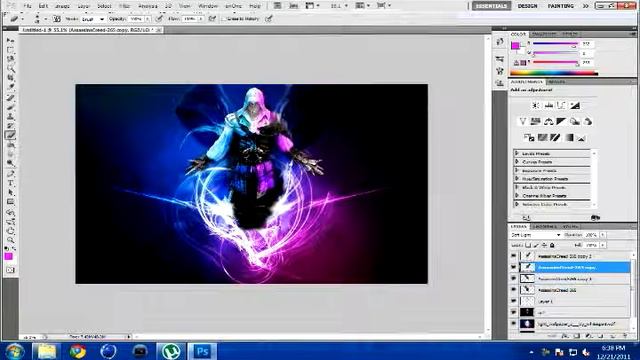Select the Zoom tool in toolbox
The width and height of the screenshot is (640, 360).
[10, 240]
